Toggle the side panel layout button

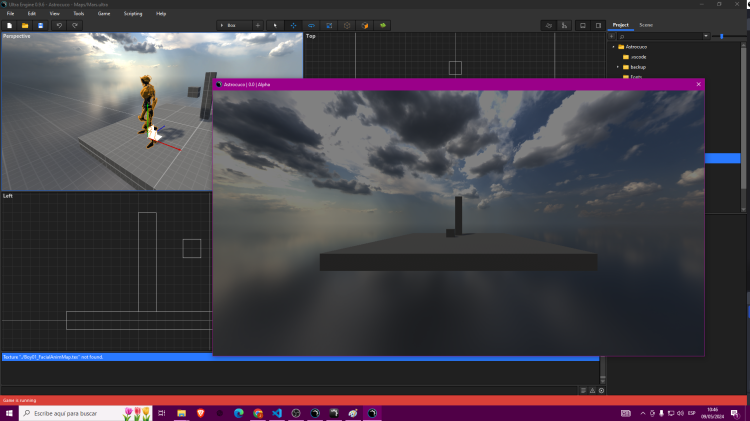coord(597,25)
